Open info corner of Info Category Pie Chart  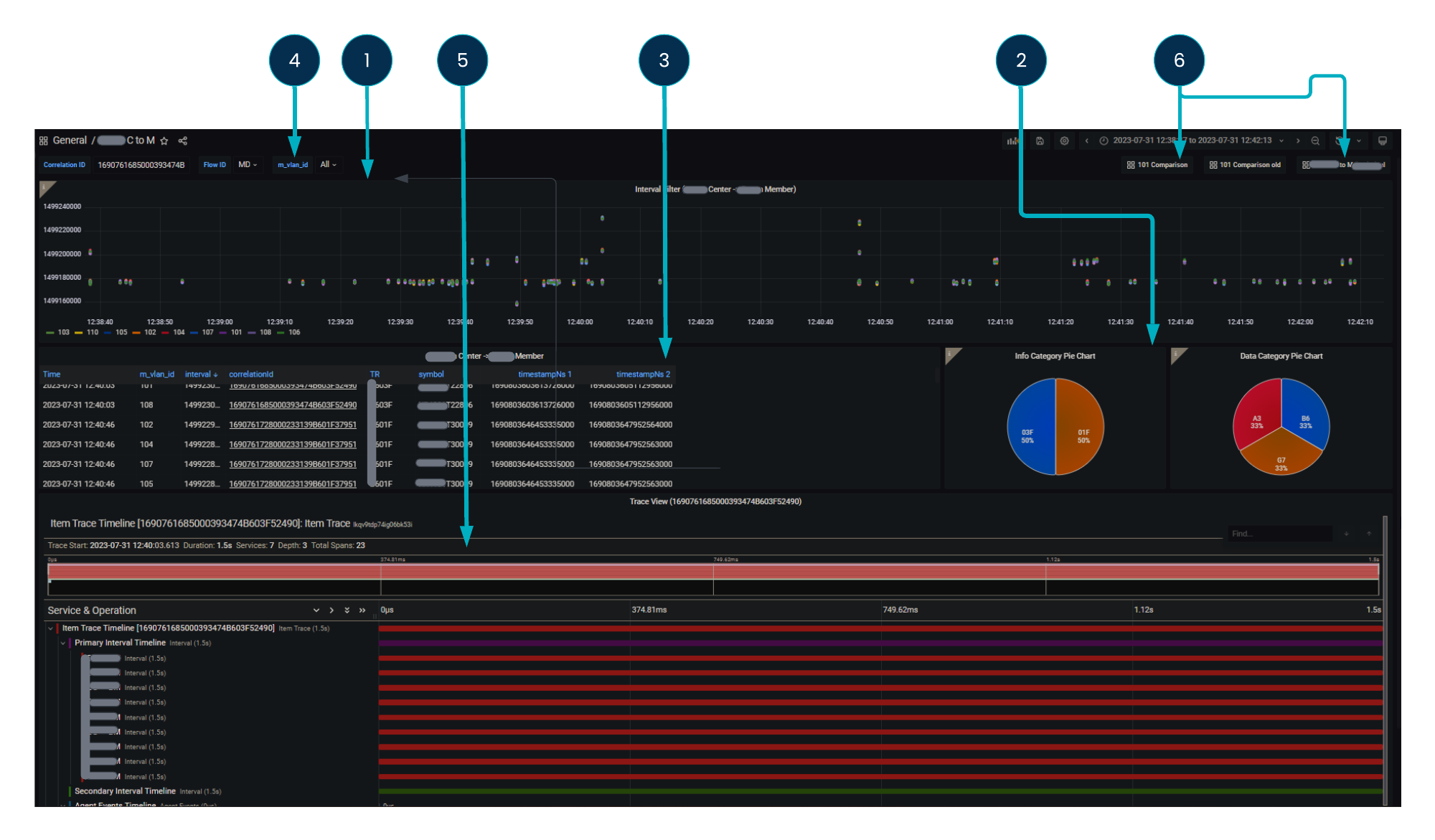click(x=952, y=355)
